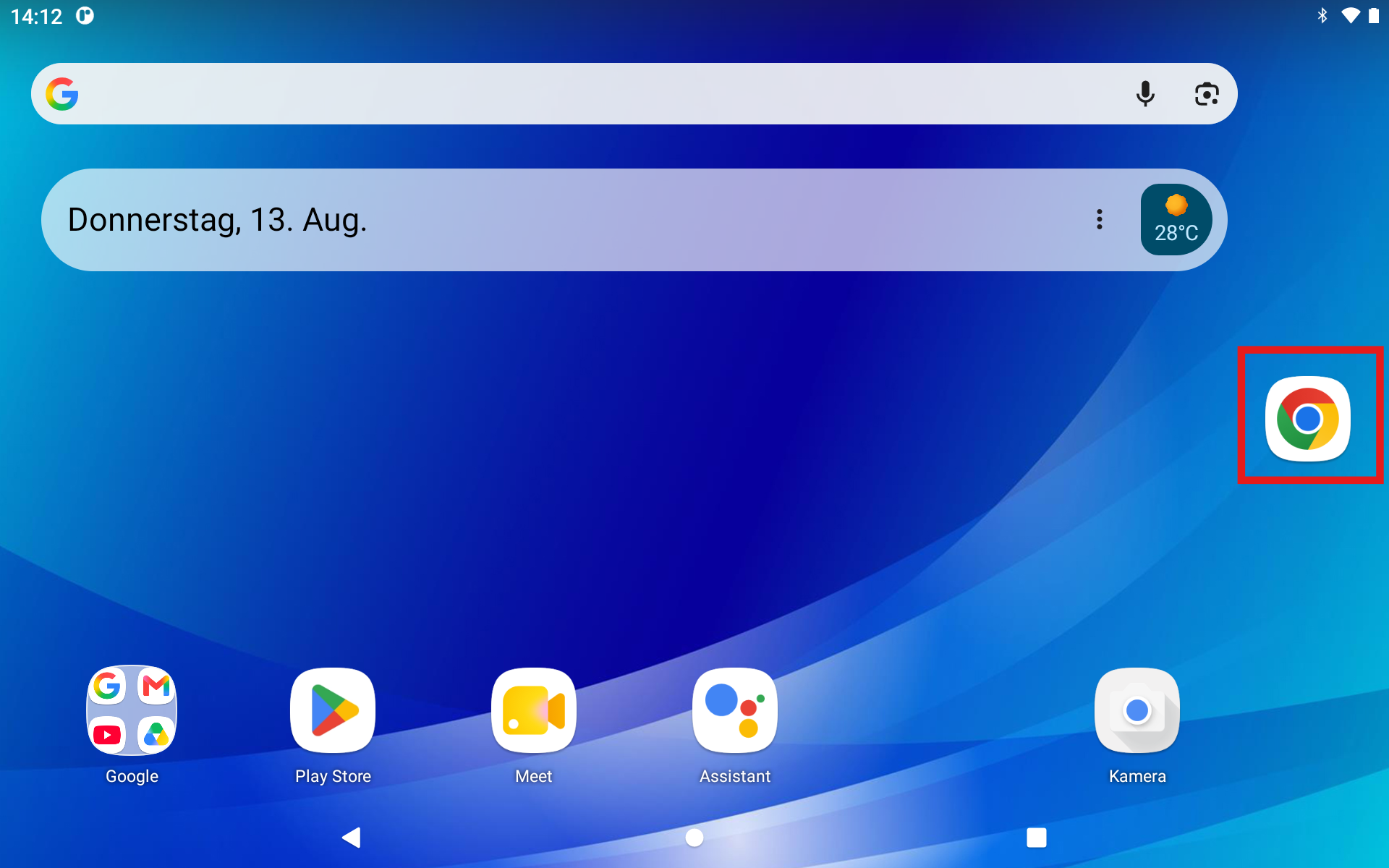The image size is (1389, 868).
Task: Tap the microphone voice search icon
Action: point(1145,94)
